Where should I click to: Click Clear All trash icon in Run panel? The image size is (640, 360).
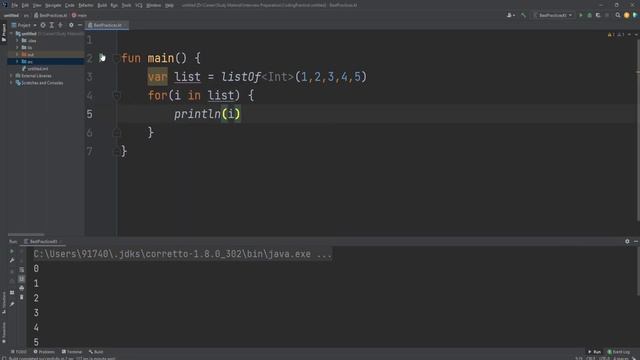[x=22, y=297]
